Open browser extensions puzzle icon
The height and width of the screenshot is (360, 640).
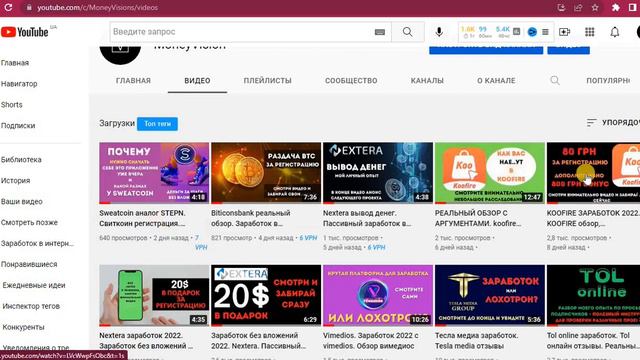[616, 7]
